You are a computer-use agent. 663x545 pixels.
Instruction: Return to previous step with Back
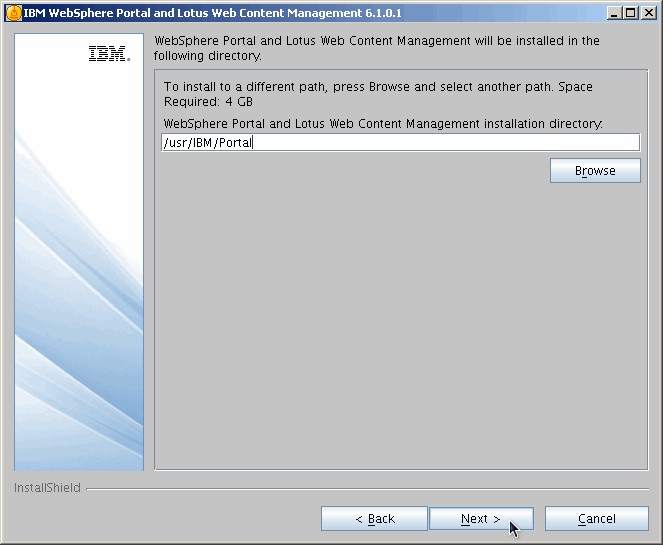[374, 519]
